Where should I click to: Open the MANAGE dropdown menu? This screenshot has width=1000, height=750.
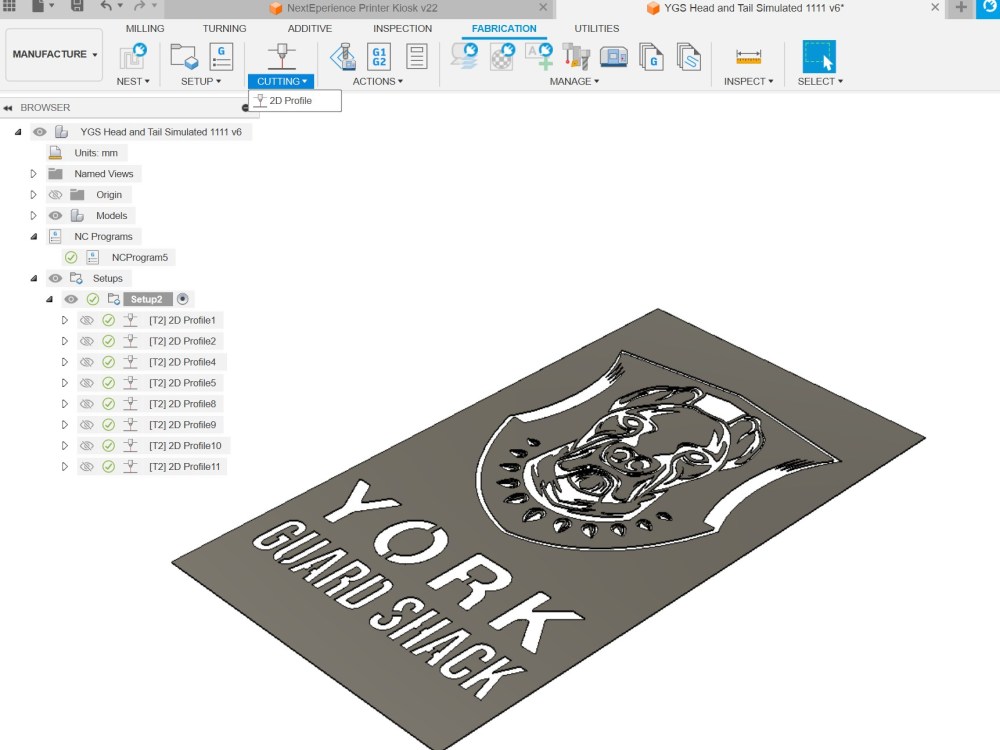click(574, 82)
